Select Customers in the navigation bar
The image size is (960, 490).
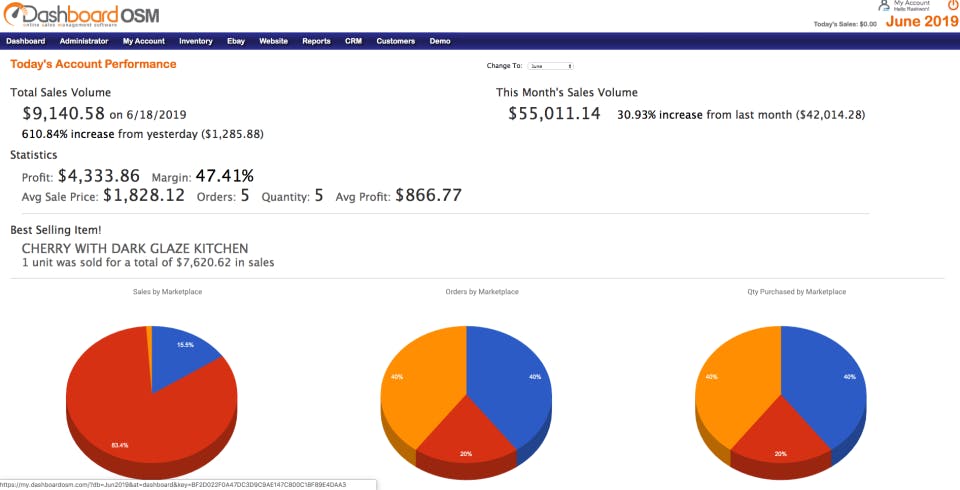tap(396, 41)
